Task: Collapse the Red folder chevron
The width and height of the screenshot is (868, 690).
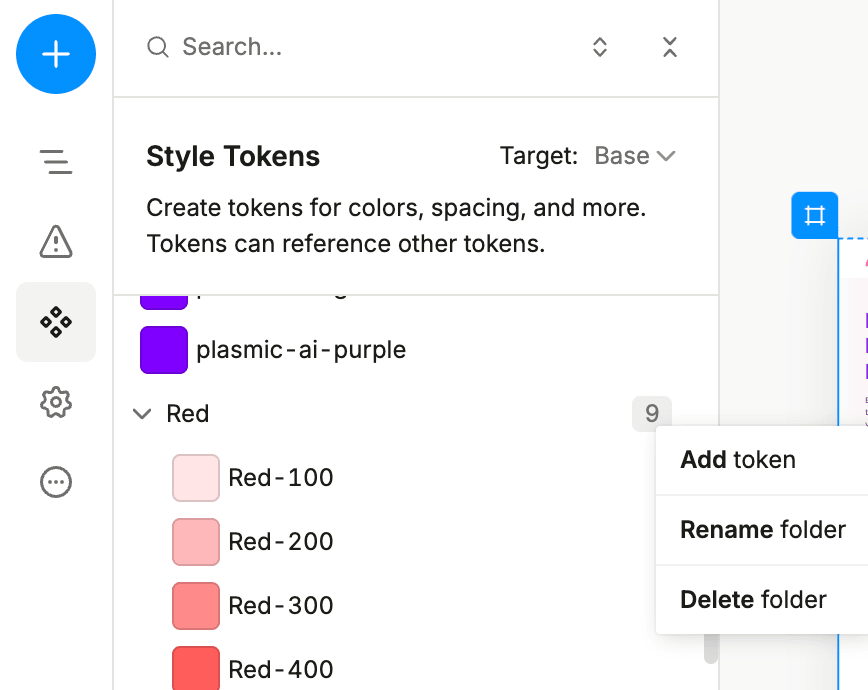Action: point(143,414)
